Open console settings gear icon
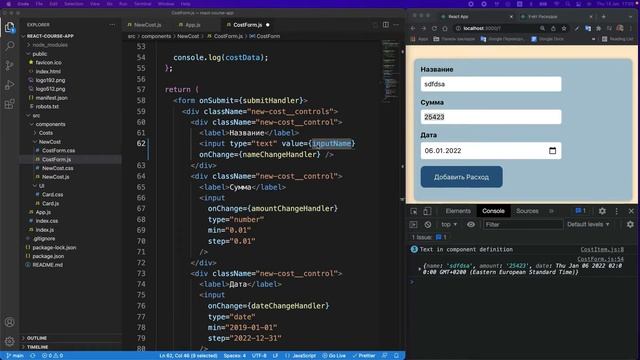The height and width of the screenshot is (360, 640). (x=630, y=224)
